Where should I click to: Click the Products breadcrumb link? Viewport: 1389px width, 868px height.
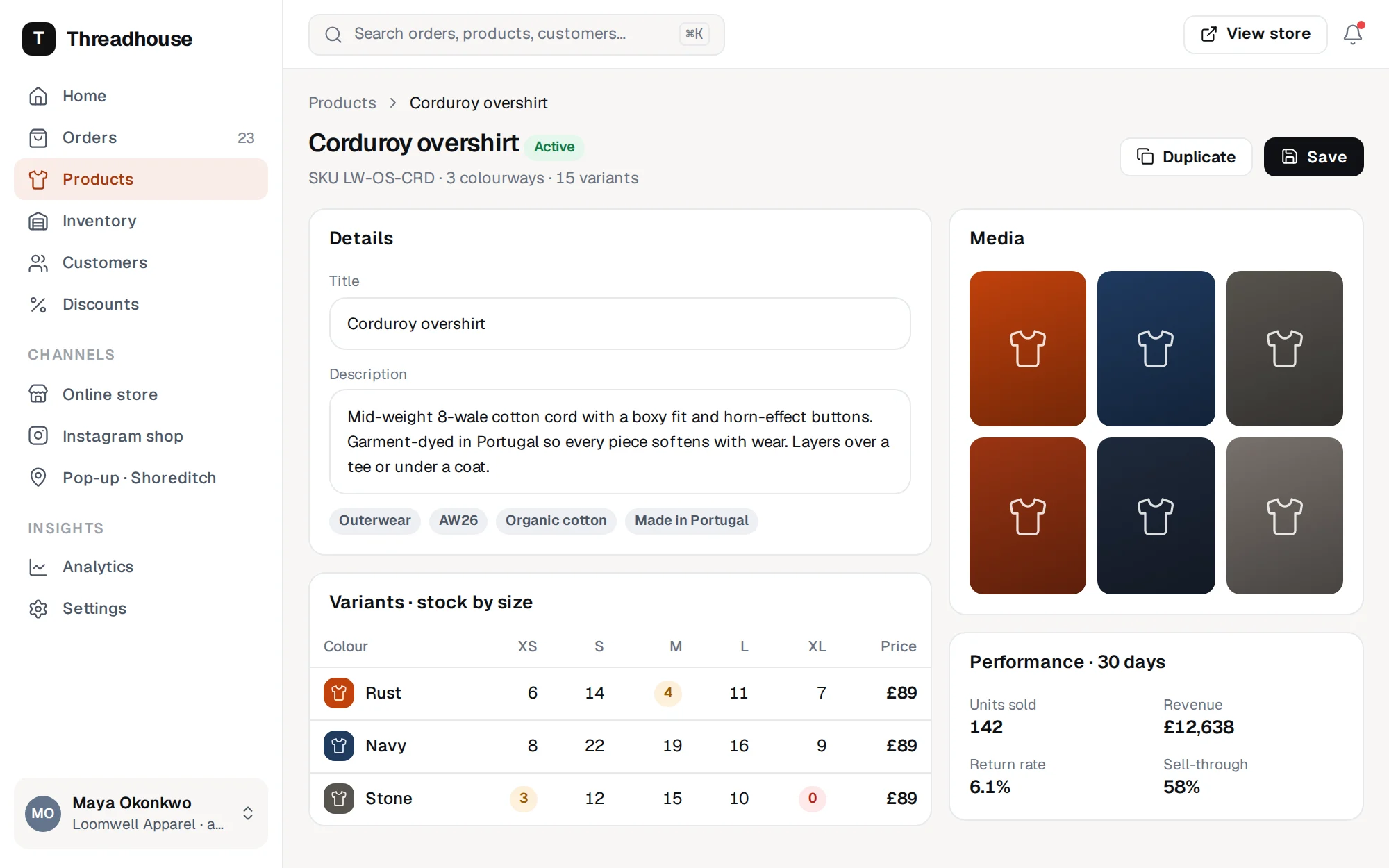point(342,103)
